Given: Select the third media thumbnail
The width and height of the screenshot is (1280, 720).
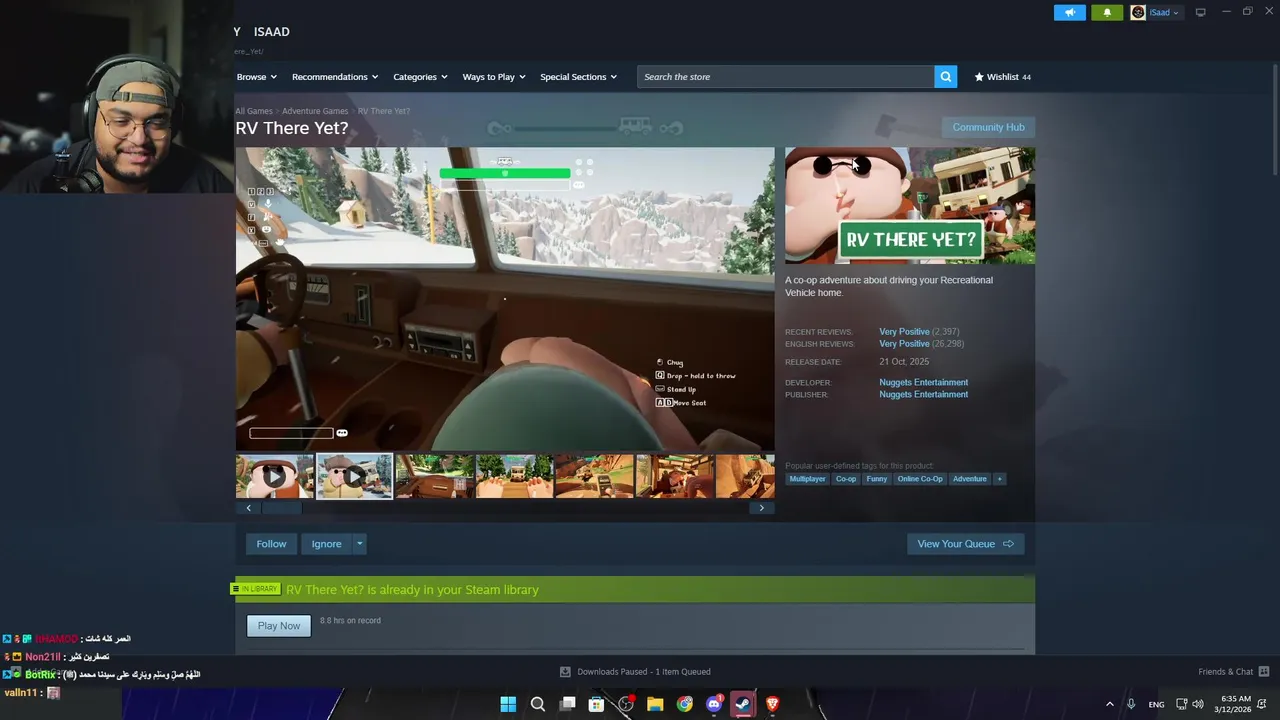Looking at the screenshot, I should (x=434, y=476).
